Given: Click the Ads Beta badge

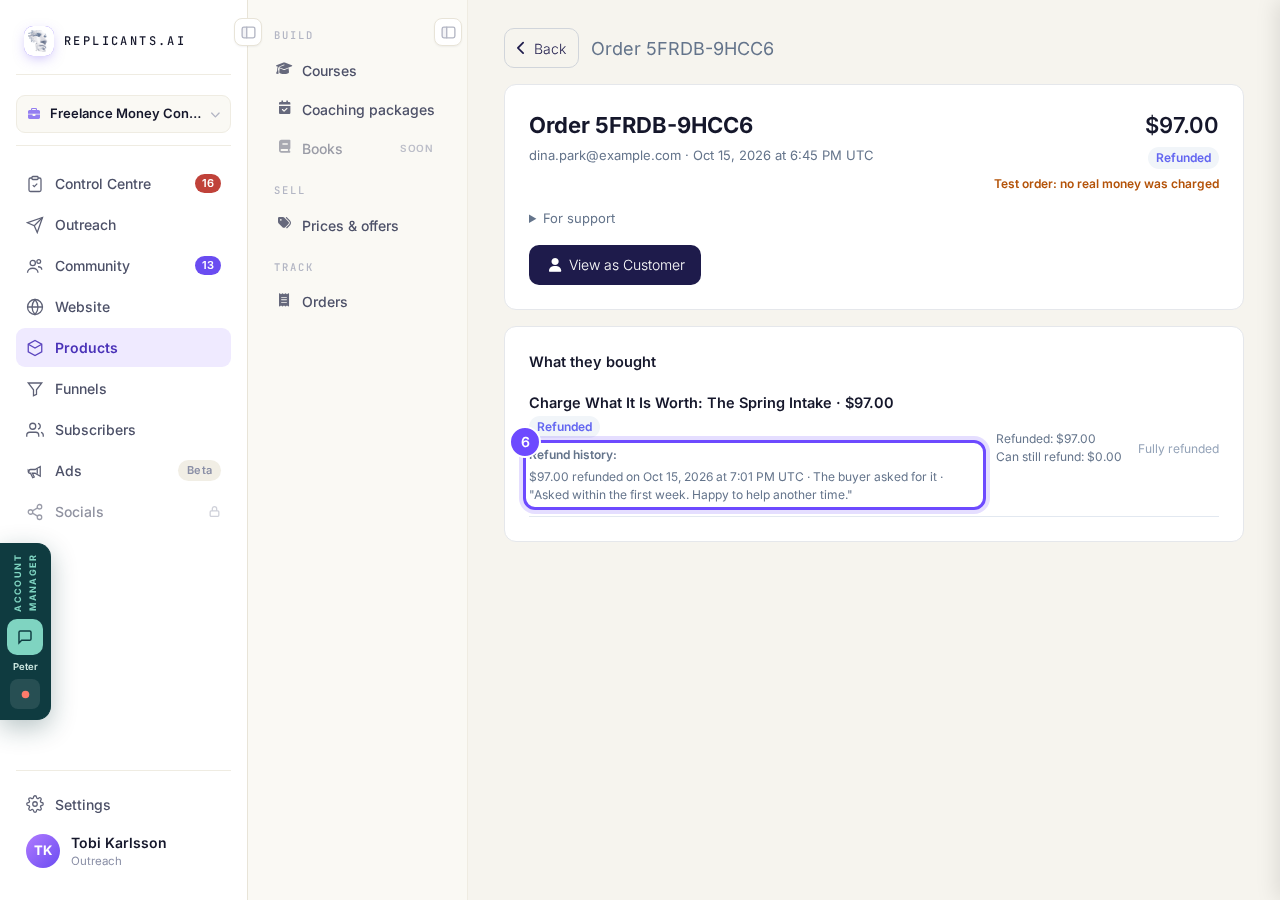Looking at the screenshot, I should point(199,471).
